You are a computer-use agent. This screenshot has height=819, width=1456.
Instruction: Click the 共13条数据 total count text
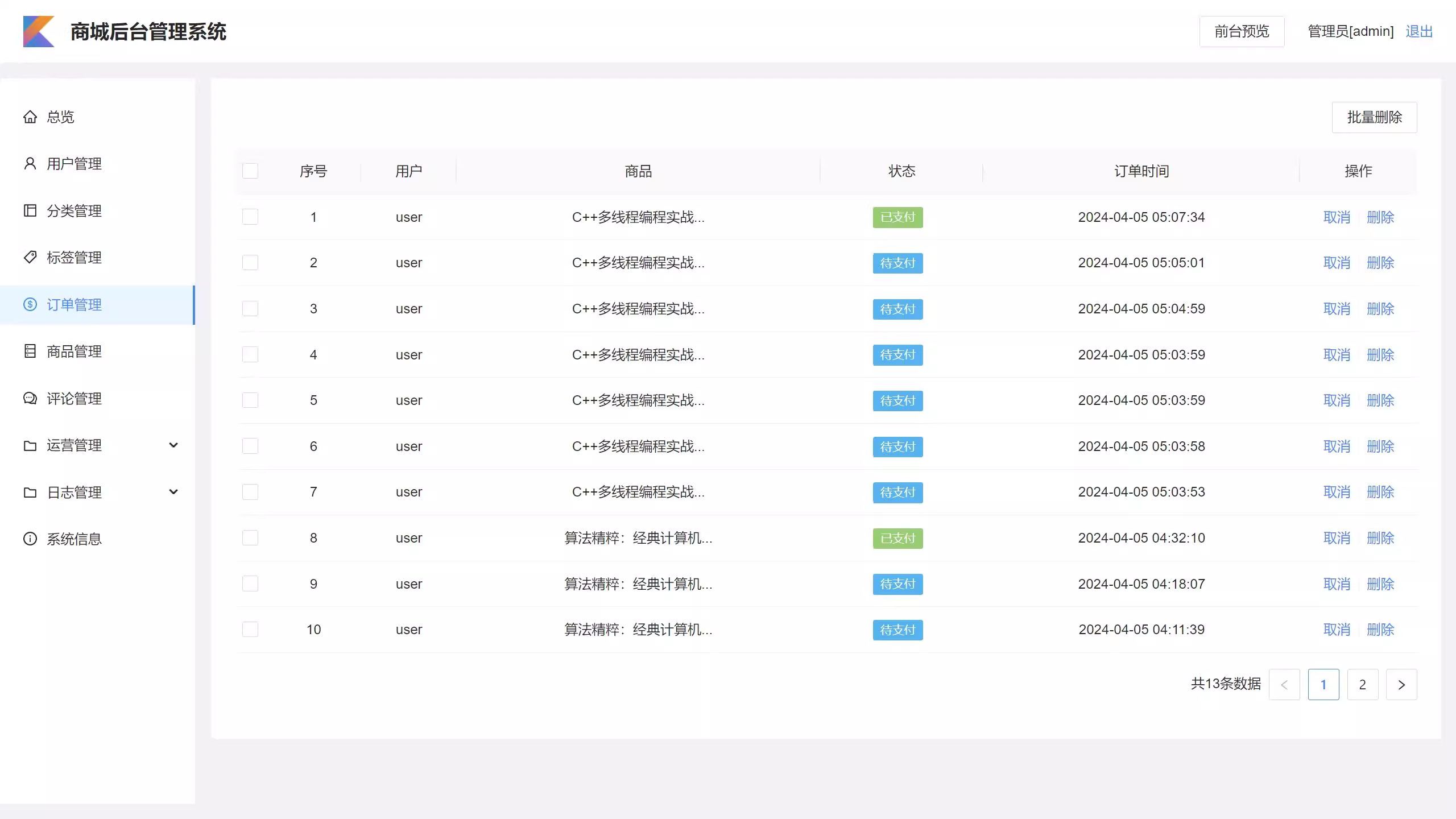click(1226, 684)
